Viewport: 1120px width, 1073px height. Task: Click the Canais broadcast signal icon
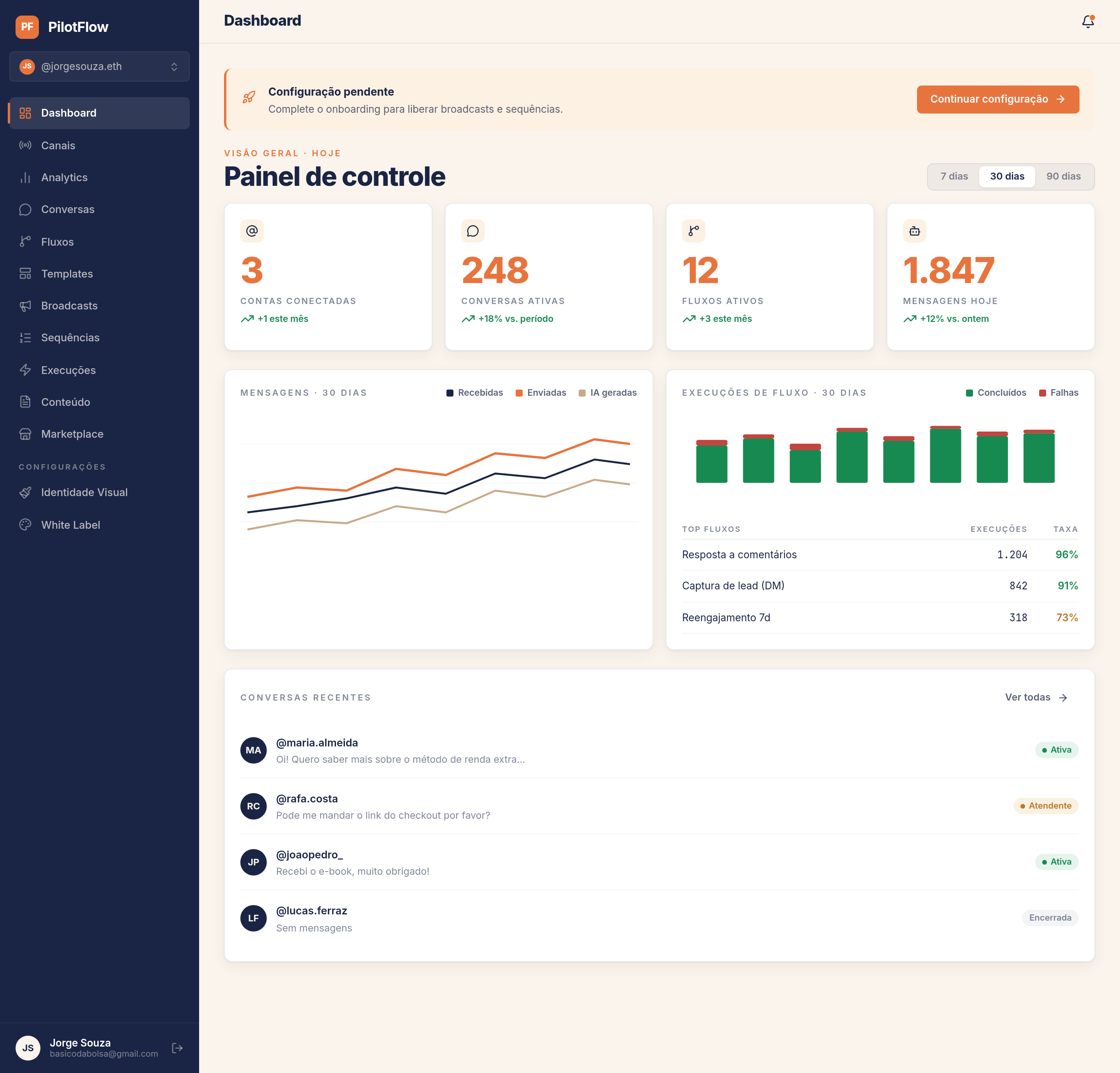[x=25, y=145]
